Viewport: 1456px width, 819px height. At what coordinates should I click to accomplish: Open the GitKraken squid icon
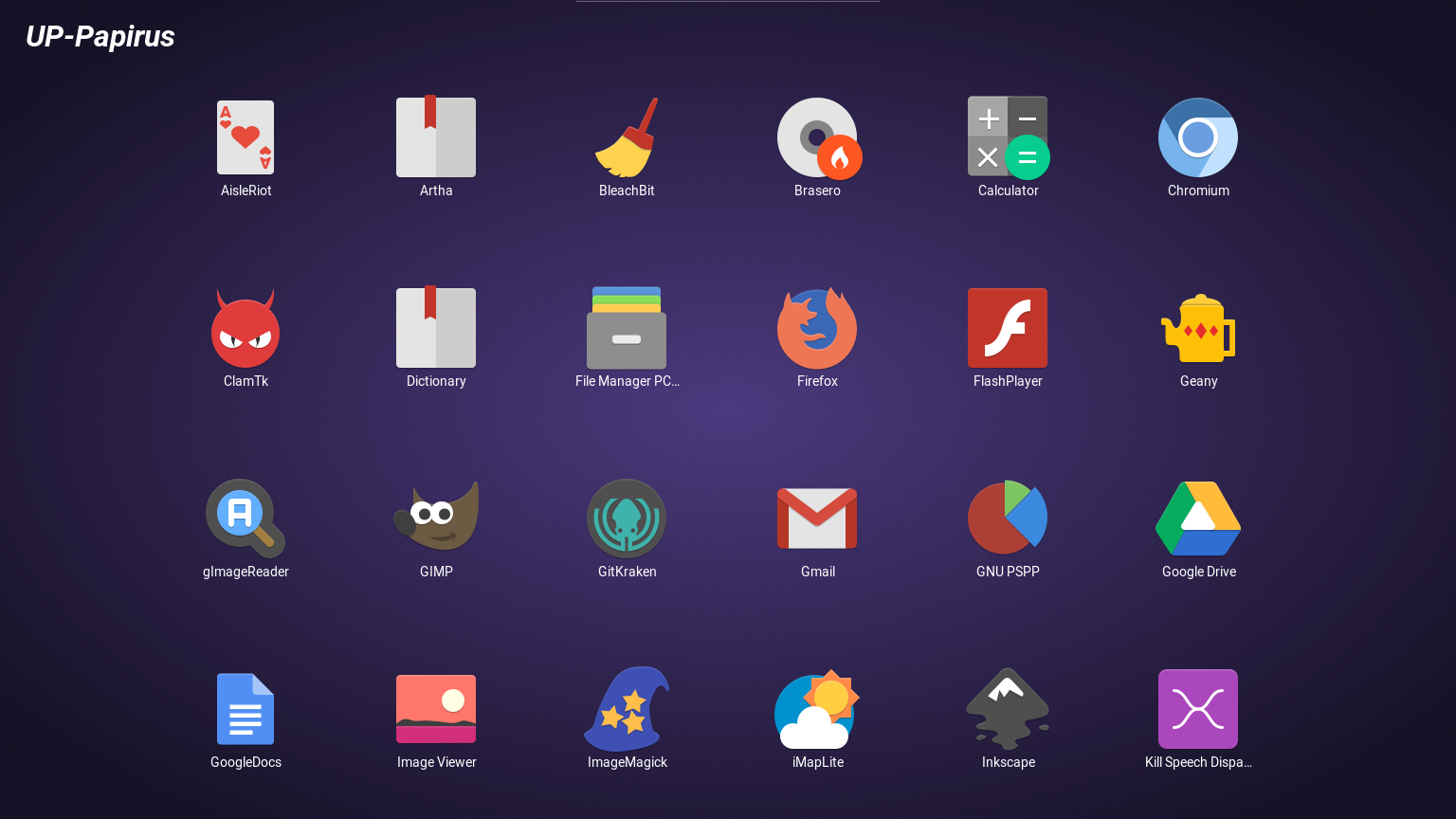tap(627, 519)
